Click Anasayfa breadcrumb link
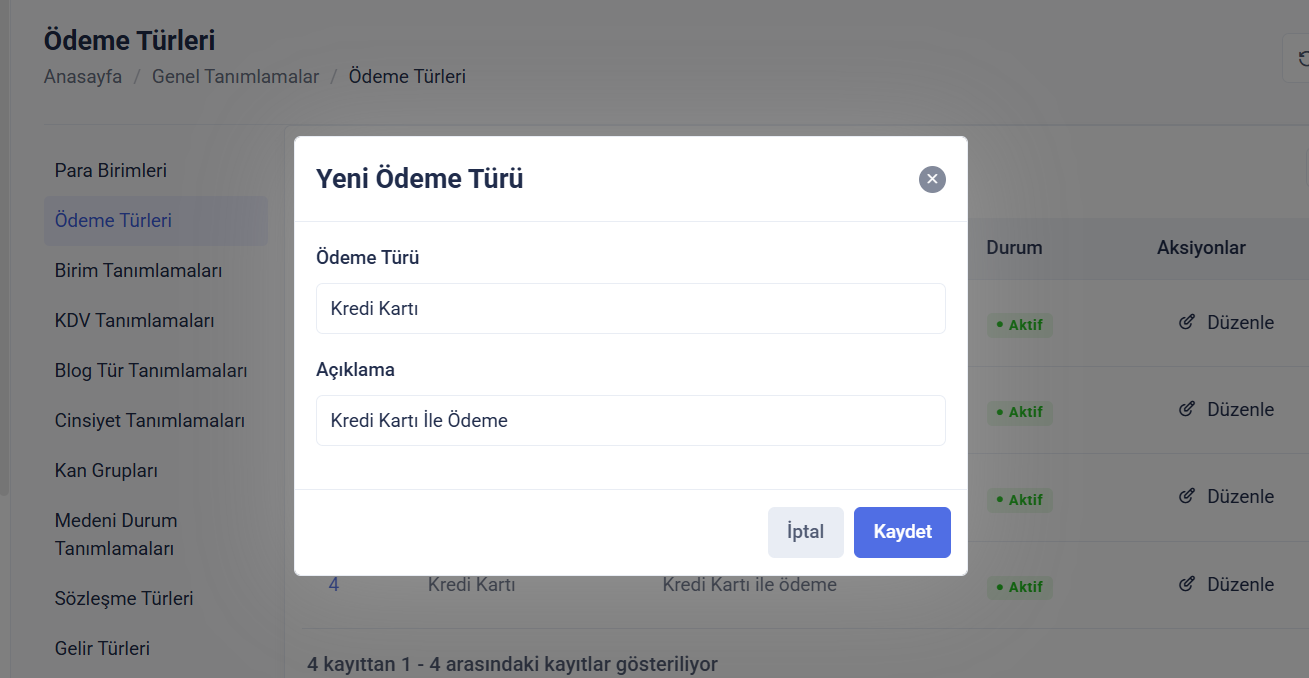This screenshot has width=1309, height=678. 83,77
